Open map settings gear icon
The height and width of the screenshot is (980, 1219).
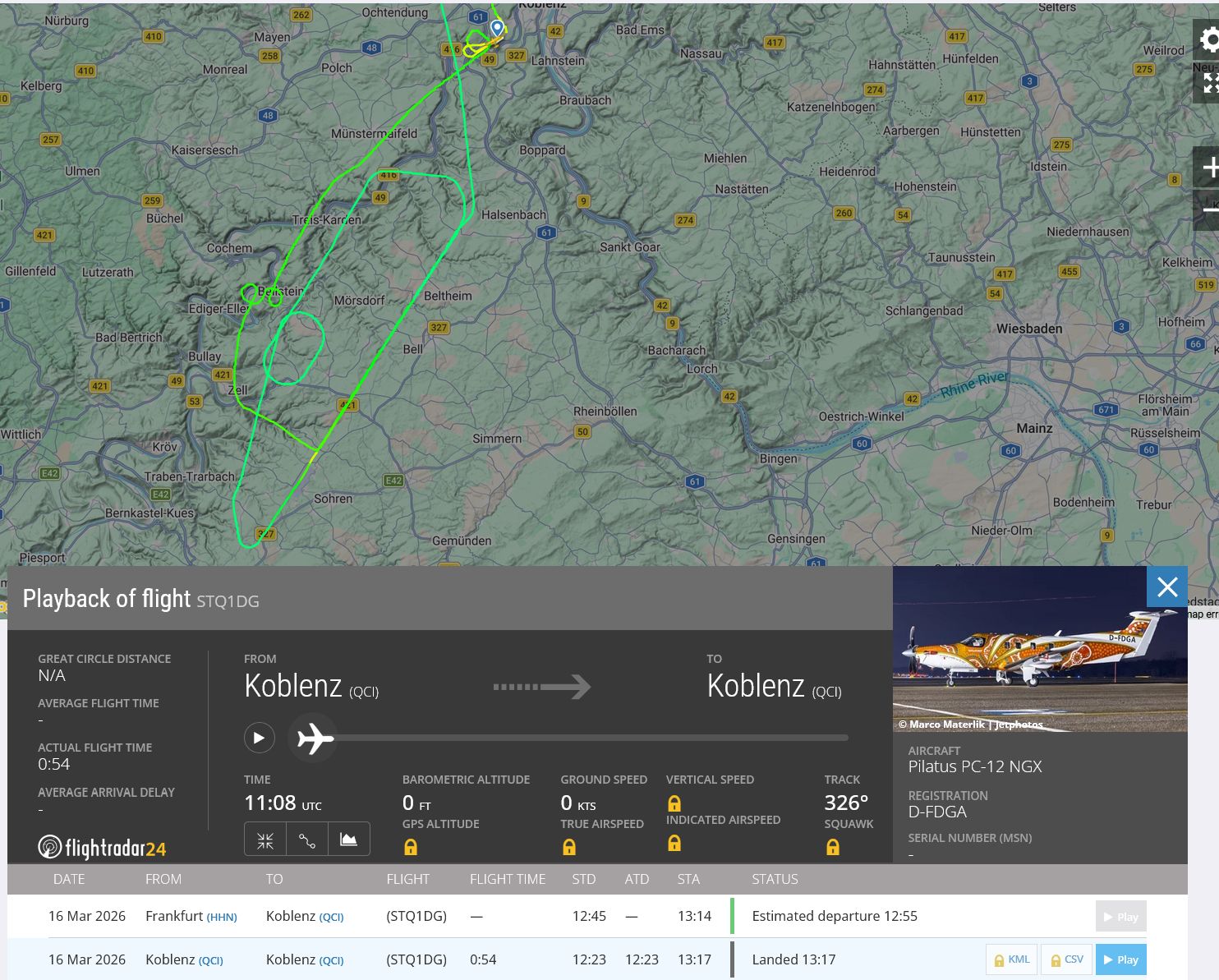pos(1208,39)
